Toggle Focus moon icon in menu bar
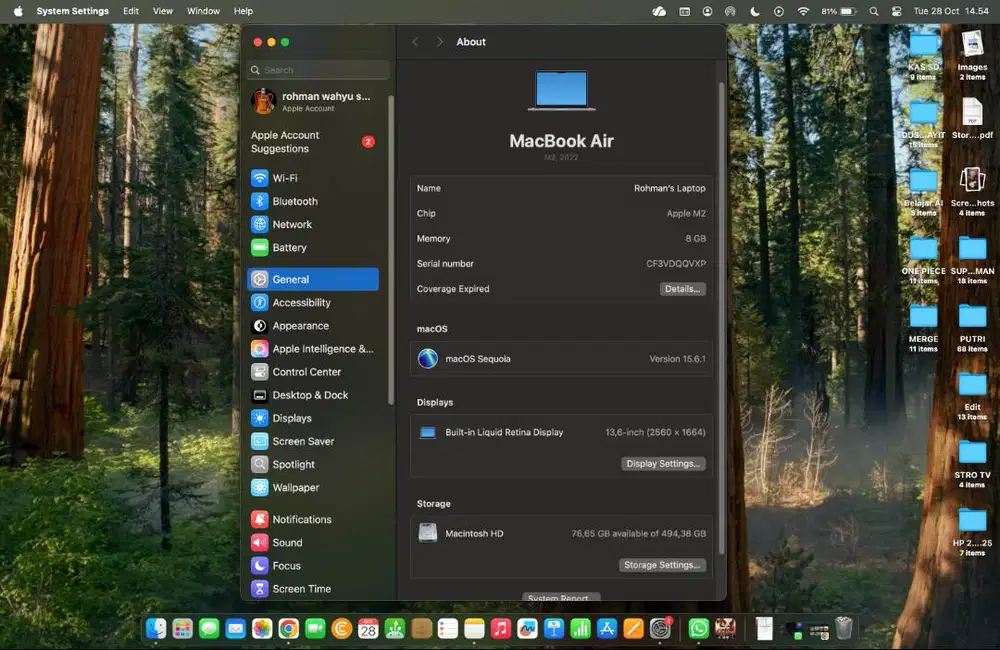This screenshot has width=1000, height=650. coord(755,11)
